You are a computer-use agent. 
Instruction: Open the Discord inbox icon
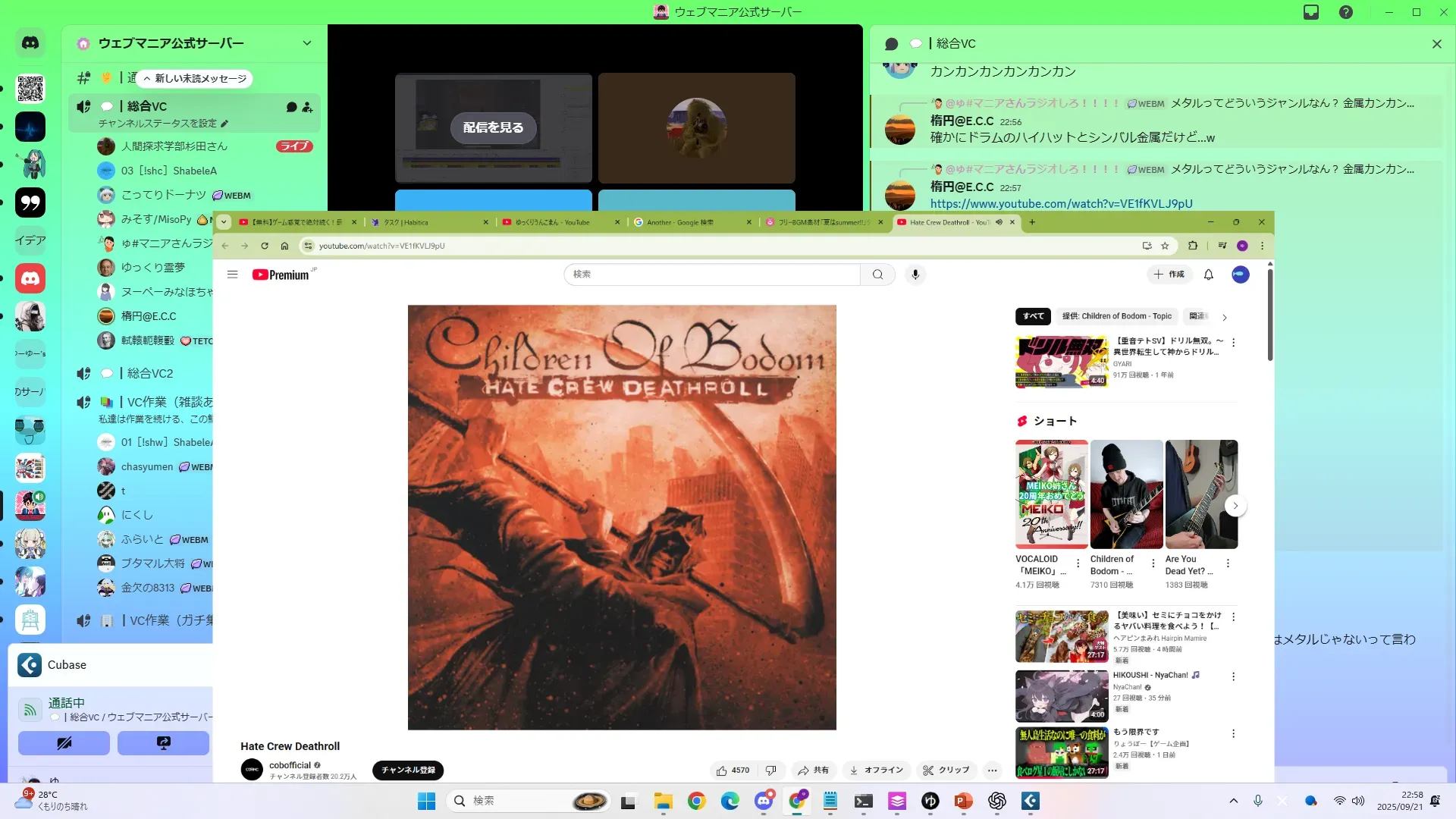coord(1311,12)
